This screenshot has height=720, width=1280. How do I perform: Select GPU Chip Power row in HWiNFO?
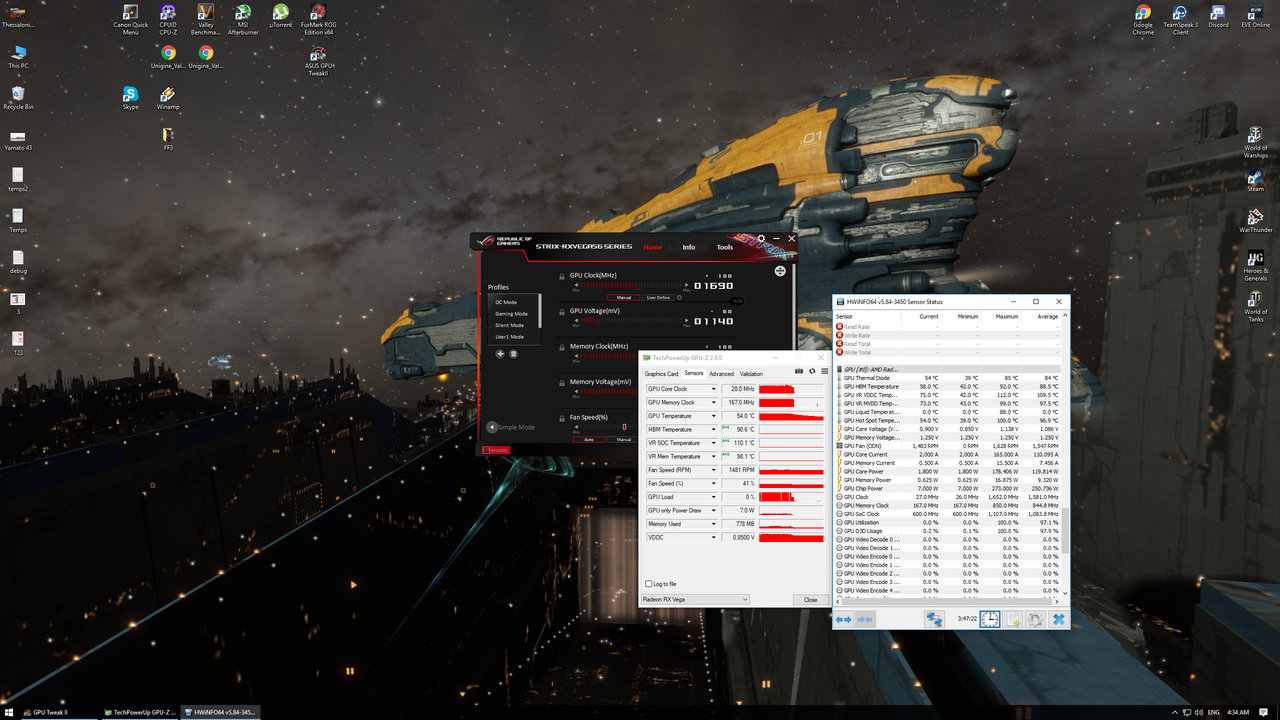948,489
